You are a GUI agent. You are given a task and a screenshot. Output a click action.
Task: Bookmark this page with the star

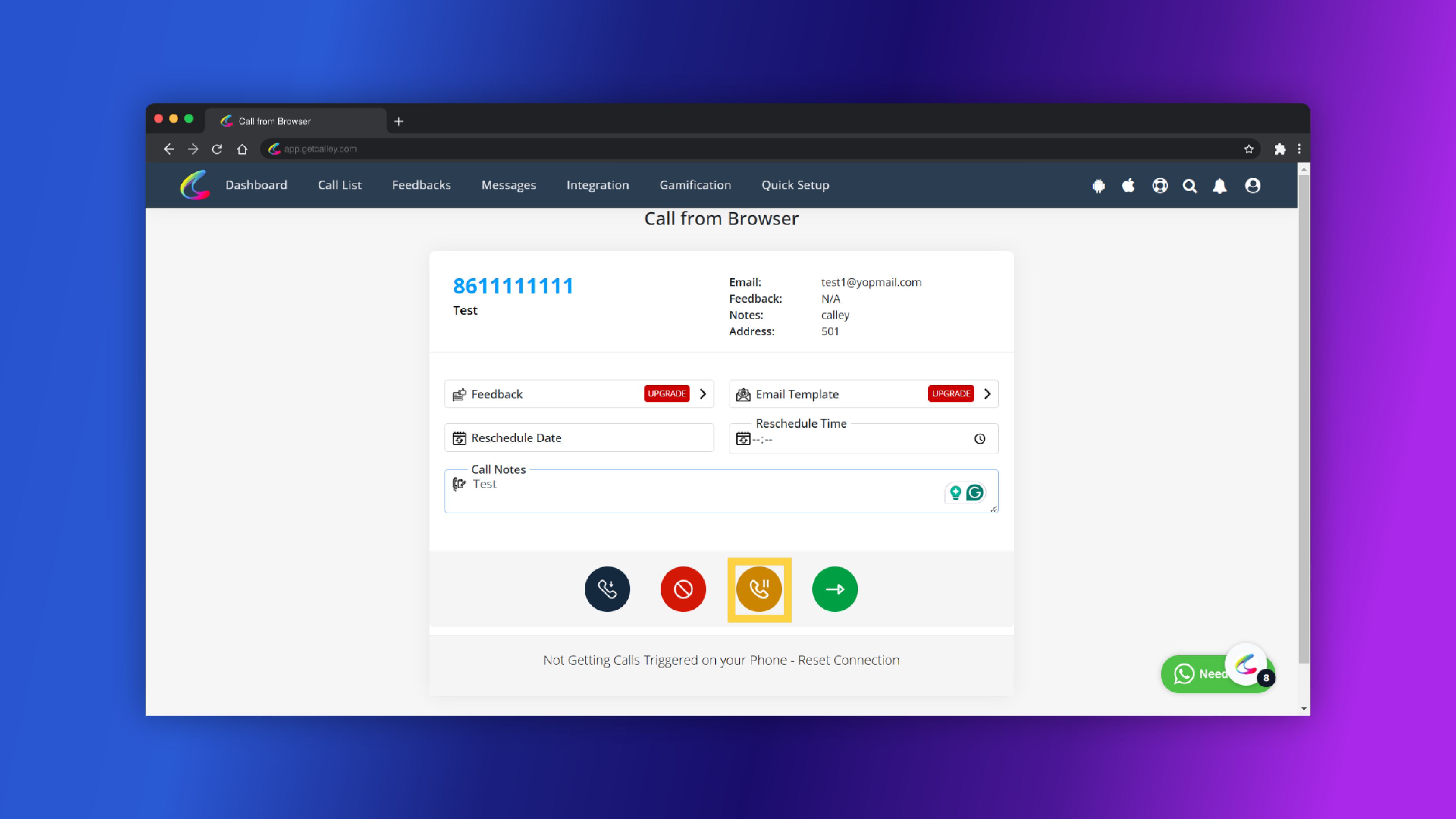tap(1249, 149)
